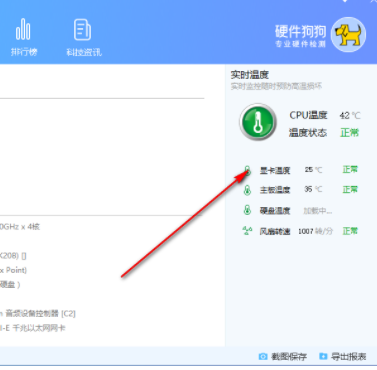
Task: Click the 硬件狗狗 title text
Action: click(x=300, y=32)
